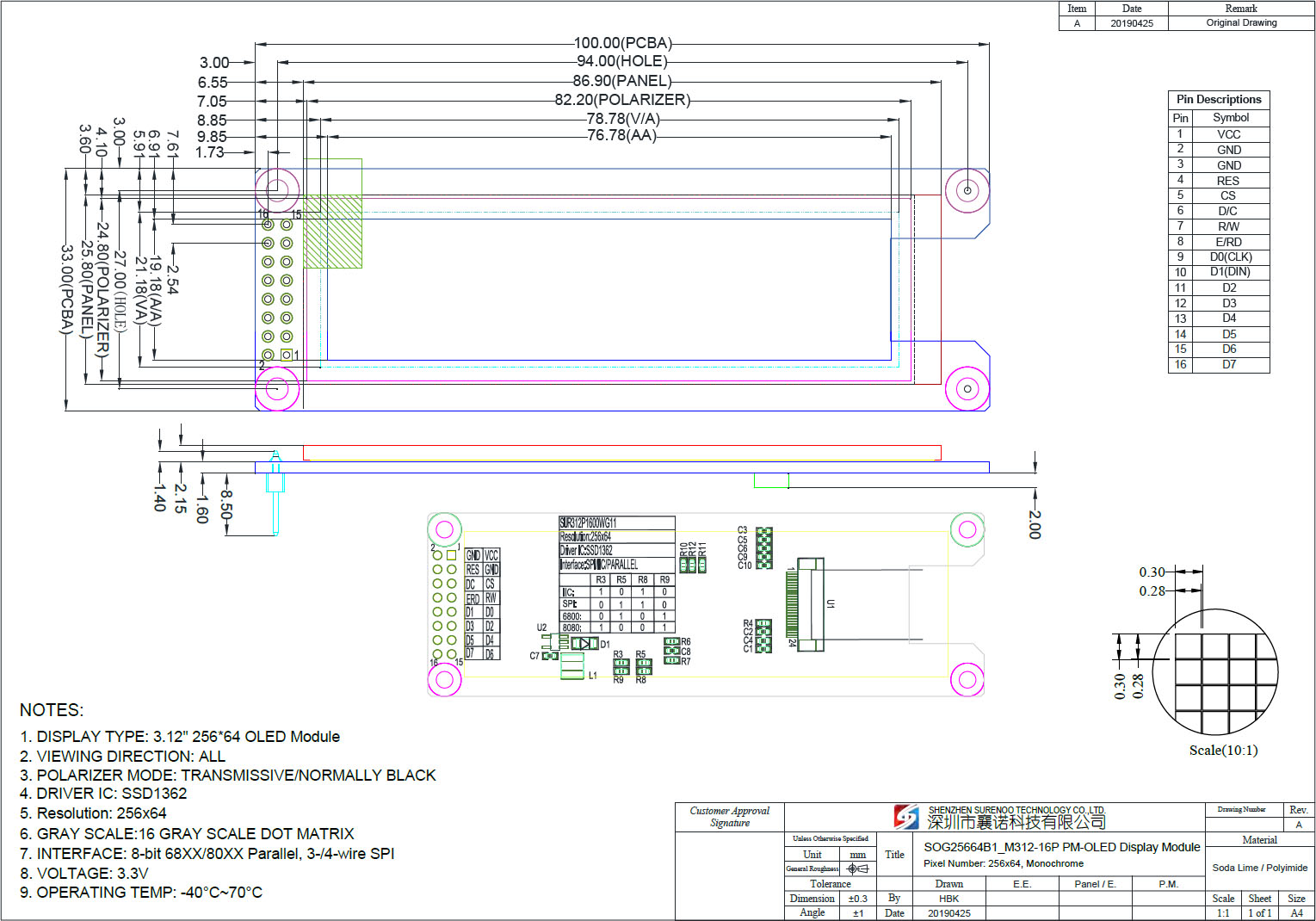Select the VCC row in pin table
The width and height of the screenshot is (1316, 921).
click(x=1218, y=134)
